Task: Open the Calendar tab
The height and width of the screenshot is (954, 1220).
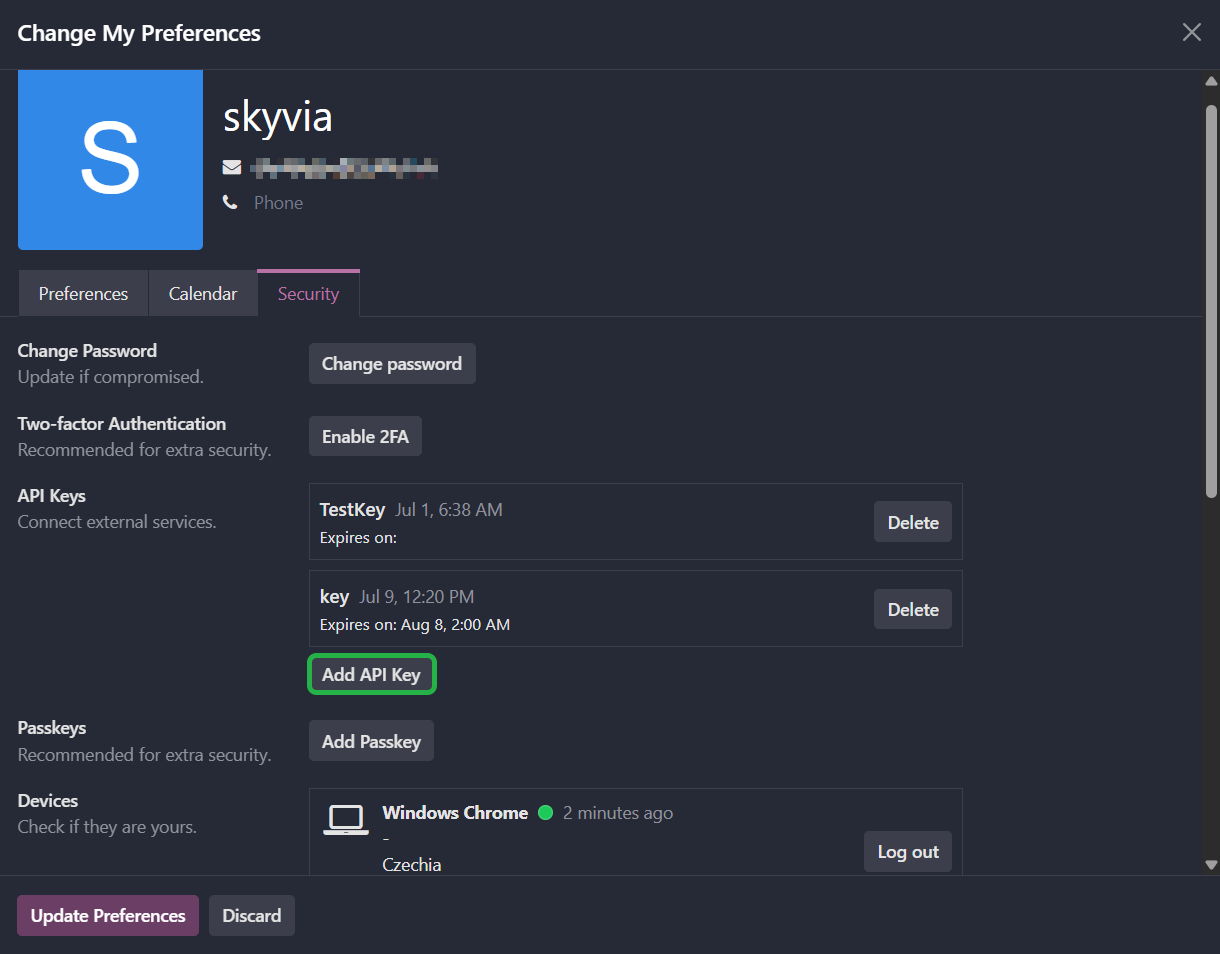Action: pyautogui.click(x=203, y=293)
